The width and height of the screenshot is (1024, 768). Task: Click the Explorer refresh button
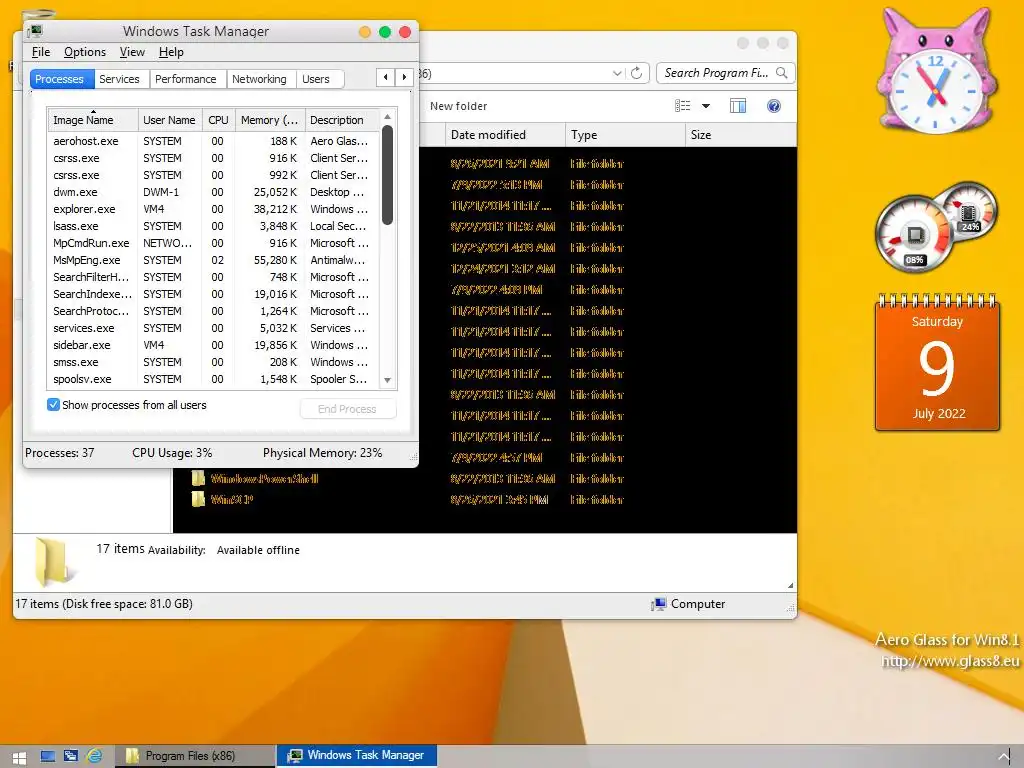coord(637,72)
